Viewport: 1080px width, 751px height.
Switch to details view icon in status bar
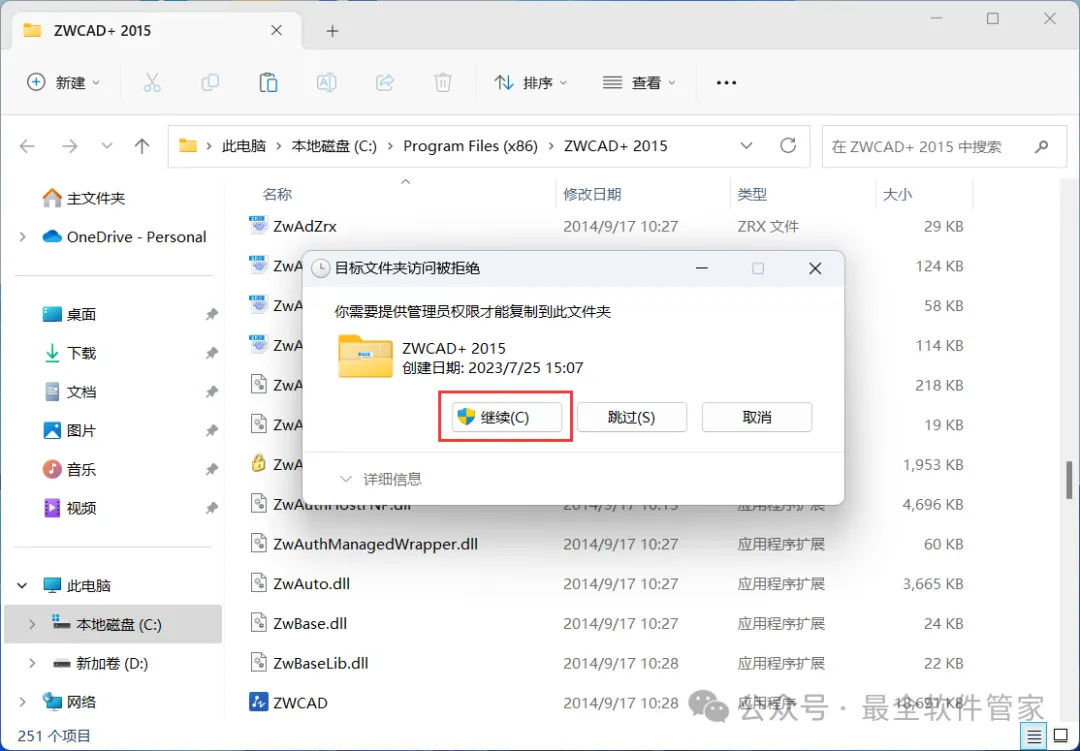pos(1034,737)
